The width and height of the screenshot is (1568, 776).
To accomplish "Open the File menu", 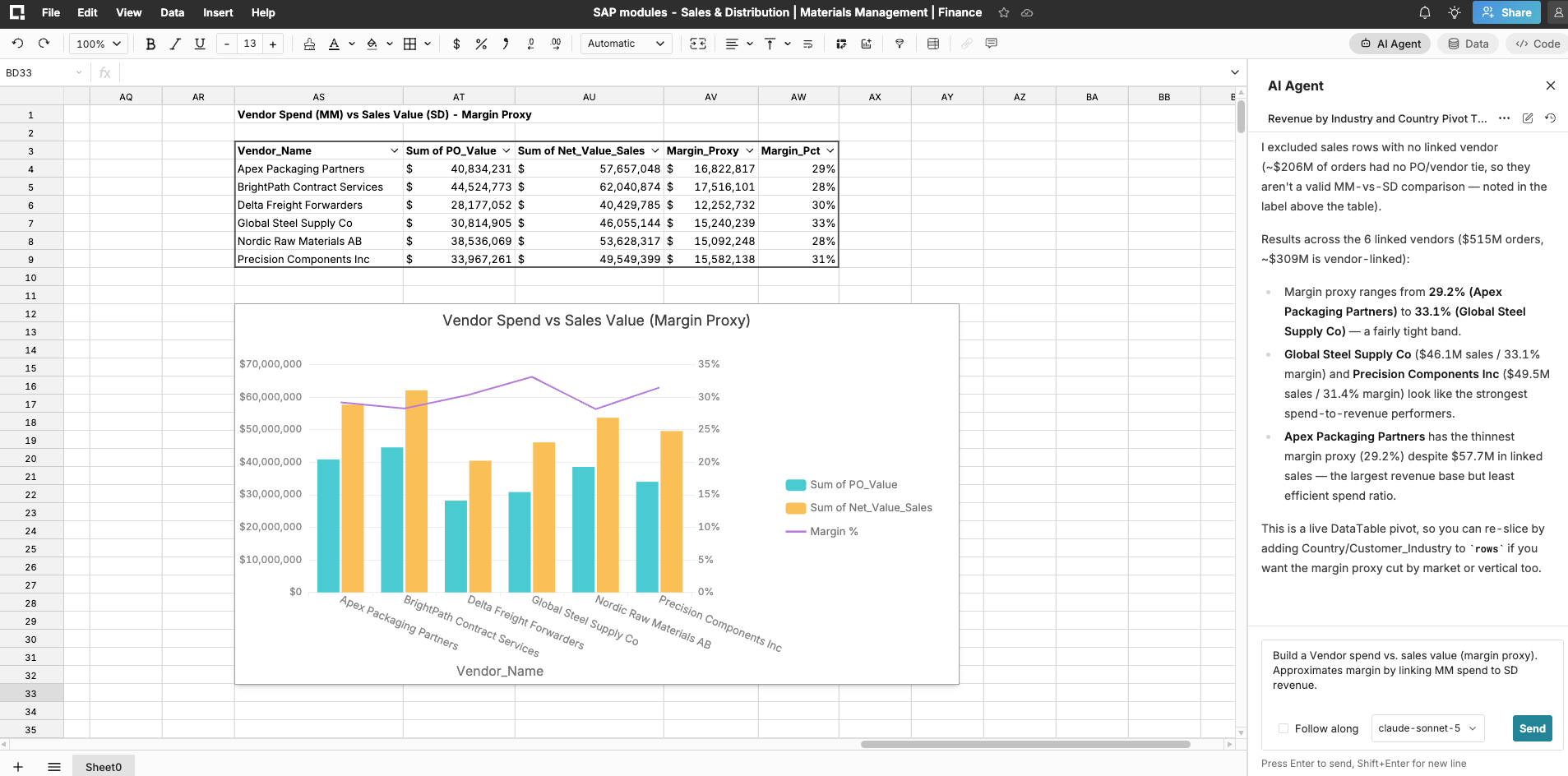I will coord(51,12).
